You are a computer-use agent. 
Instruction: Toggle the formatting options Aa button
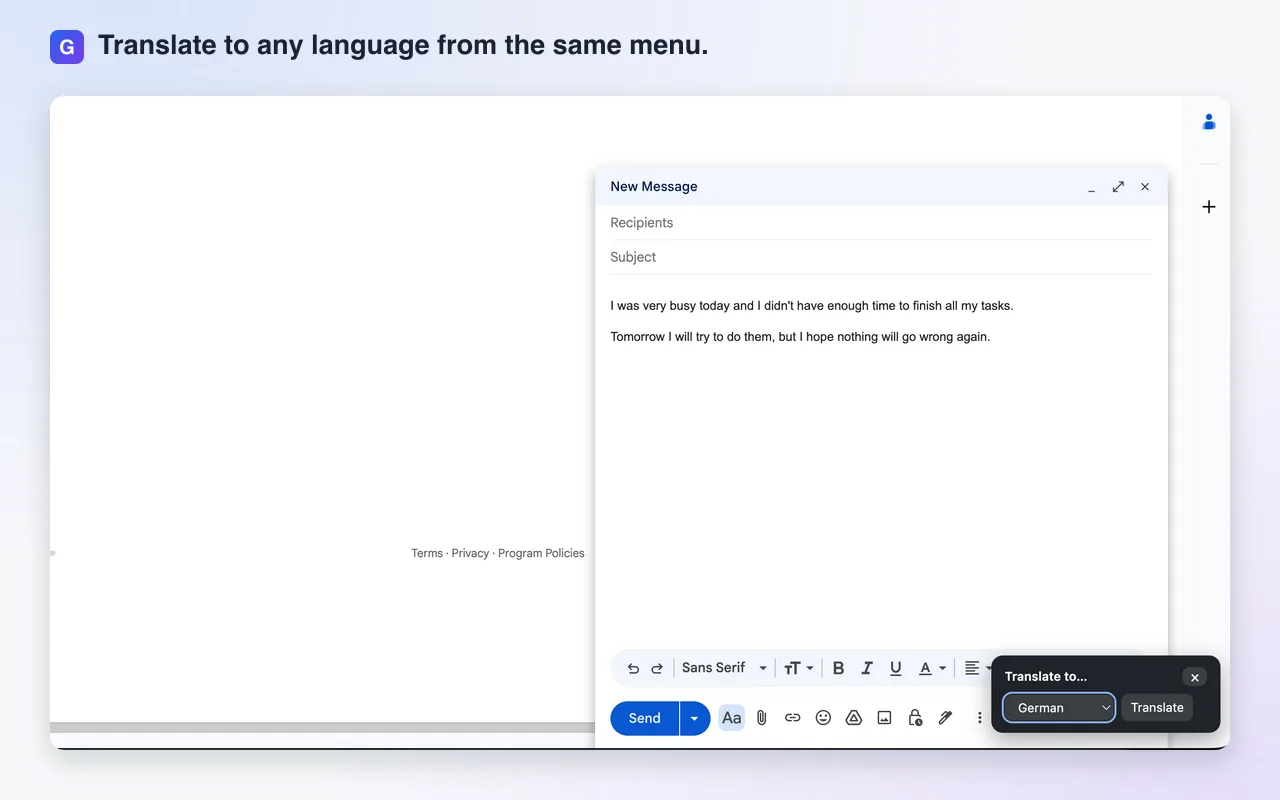click(x=732, y=718)
